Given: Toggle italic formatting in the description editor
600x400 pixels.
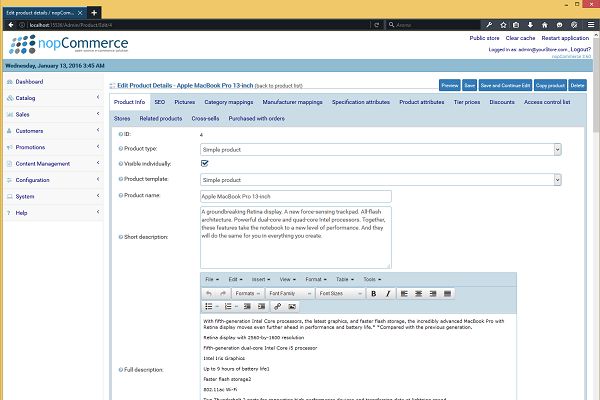Looking at the screenshot, I should click(x=386, y=293).
